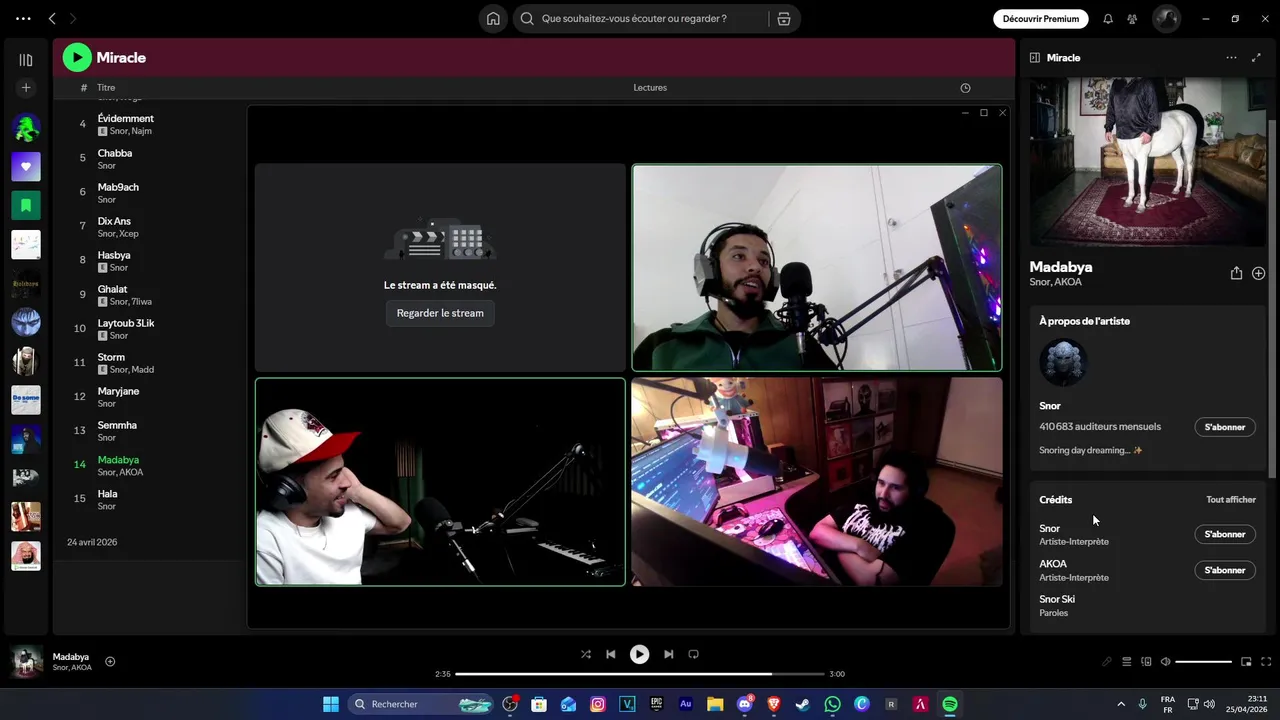The image size is (1280, 720).
Task: Open the notifications bell
Action: pos(1108,18)
